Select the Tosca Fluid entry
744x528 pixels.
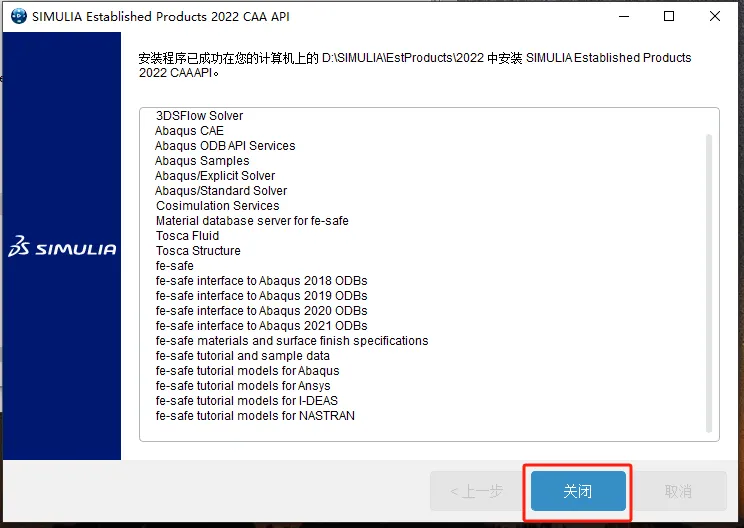[187, 236]
